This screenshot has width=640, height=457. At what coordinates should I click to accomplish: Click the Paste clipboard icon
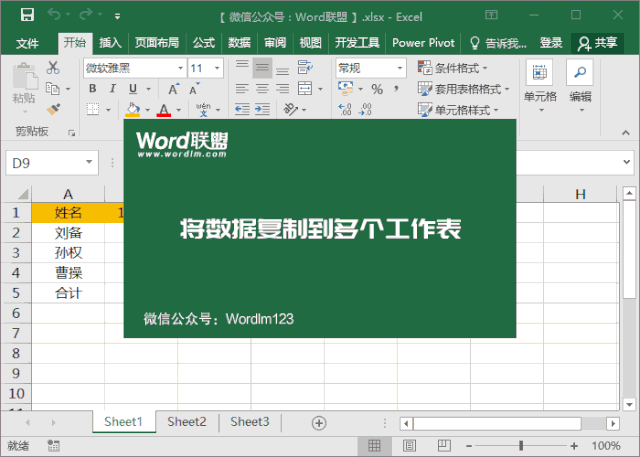(24, 76)
